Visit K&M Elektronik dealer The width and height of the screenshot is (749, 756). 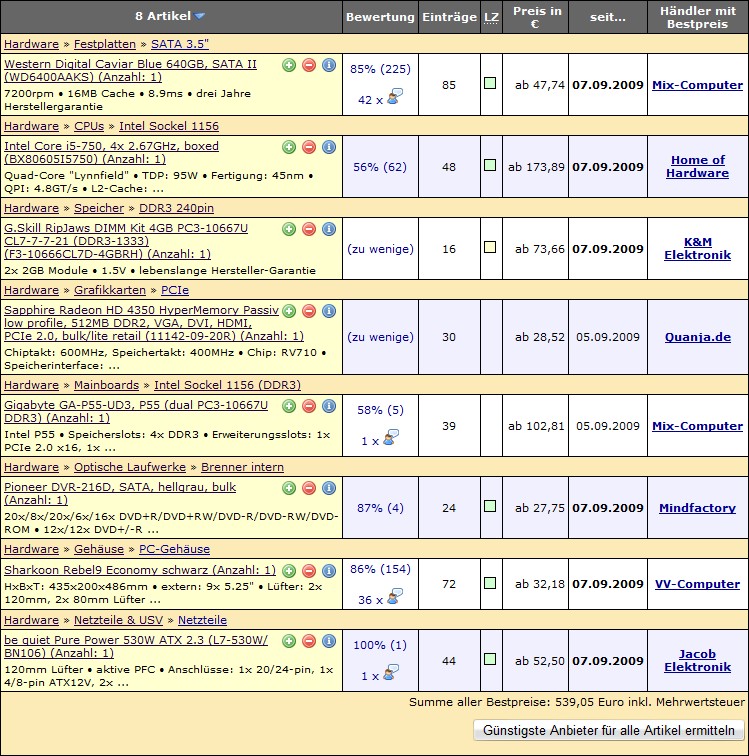tap(697, 248)
